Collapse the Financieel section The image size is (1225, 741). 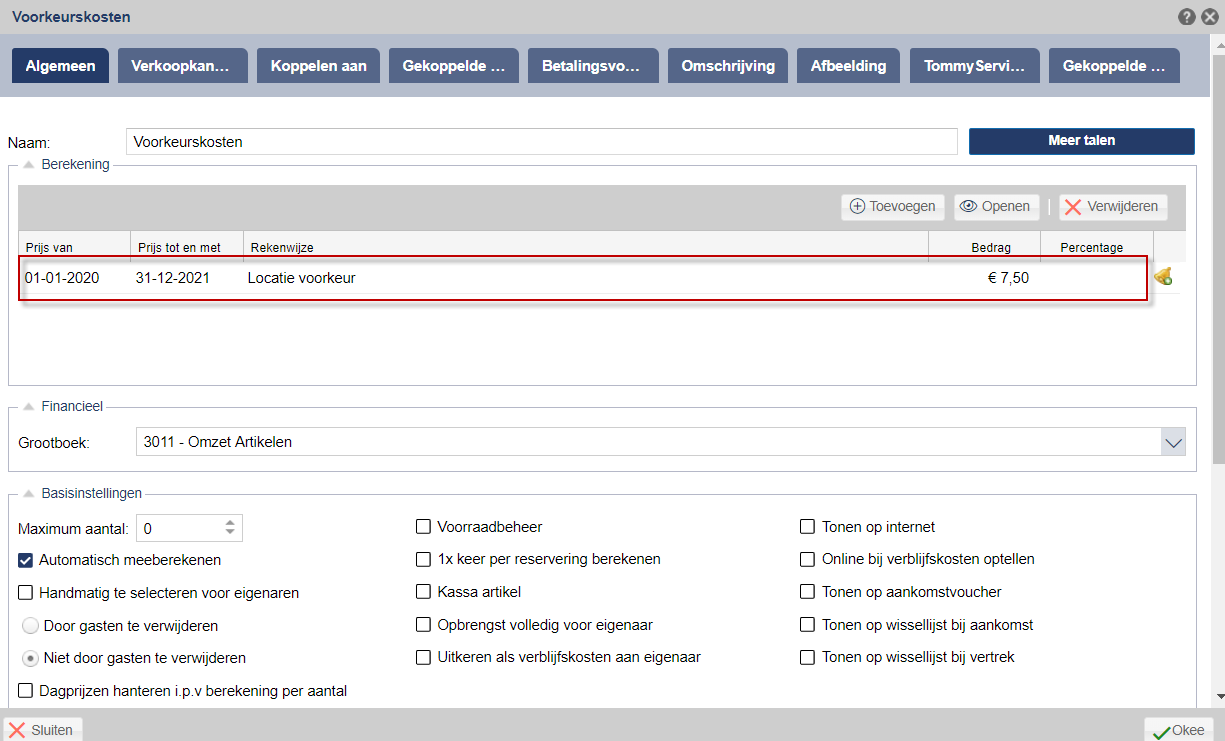28,406
